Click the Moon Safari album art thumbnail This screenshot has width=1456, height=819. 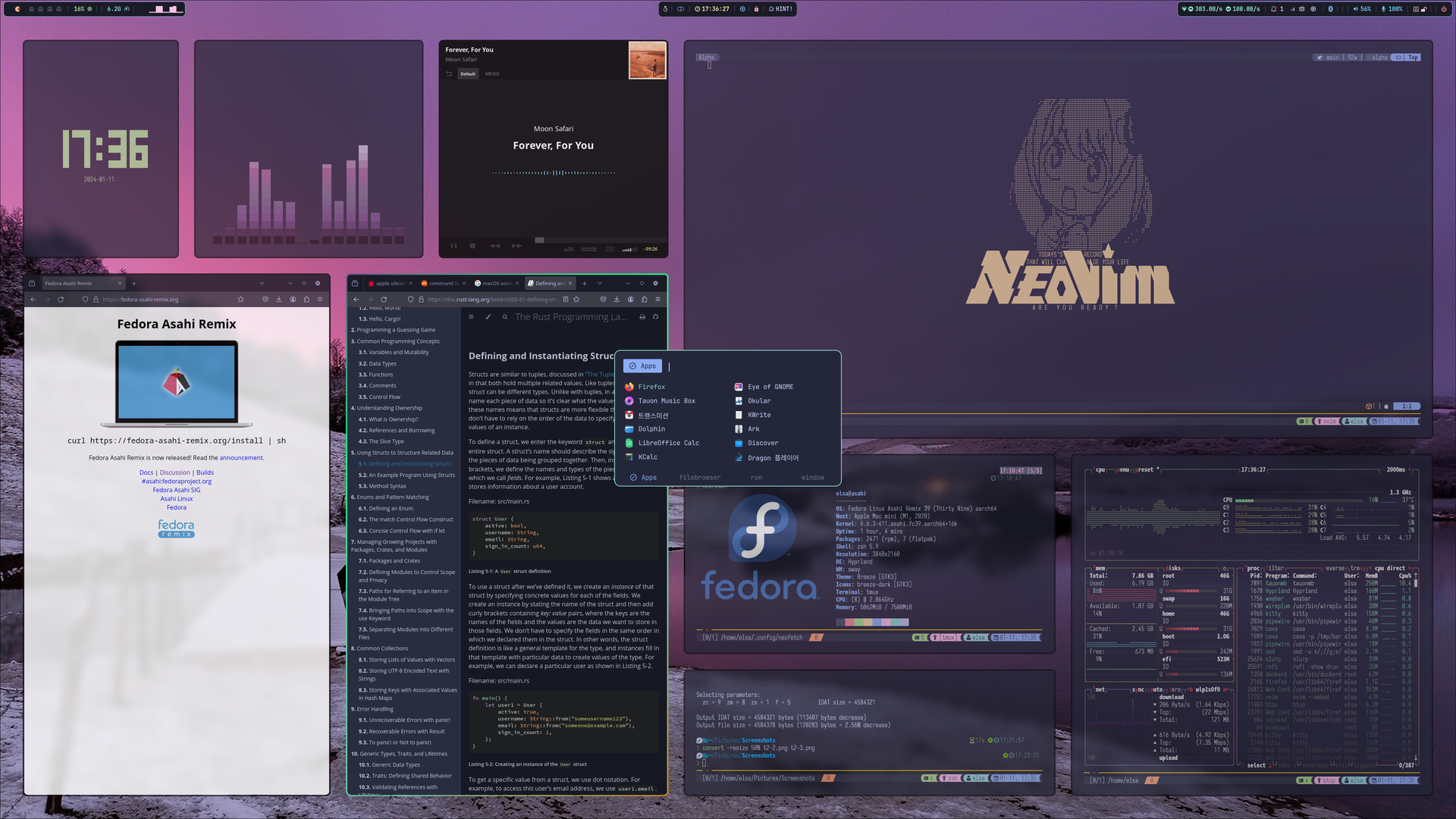[647, 61]
